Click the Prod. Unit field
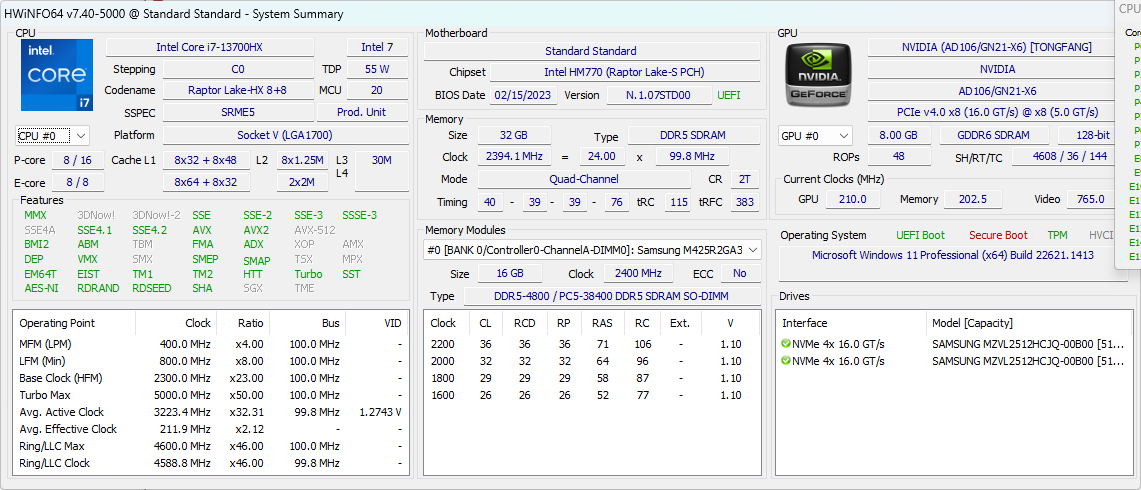1141x490 pixels. pyautogui.click(x=361, y=112)
